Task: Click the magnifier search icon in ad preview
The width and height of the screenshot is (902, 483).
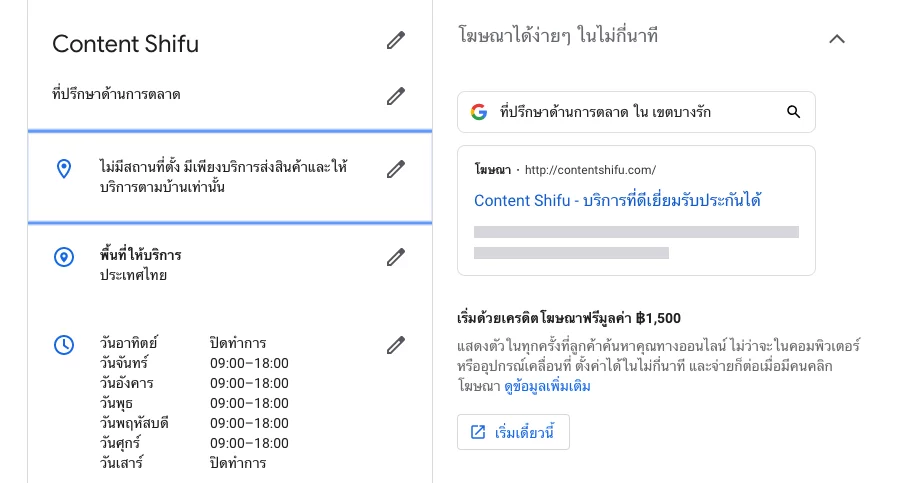Action: [x=793, y=112]
